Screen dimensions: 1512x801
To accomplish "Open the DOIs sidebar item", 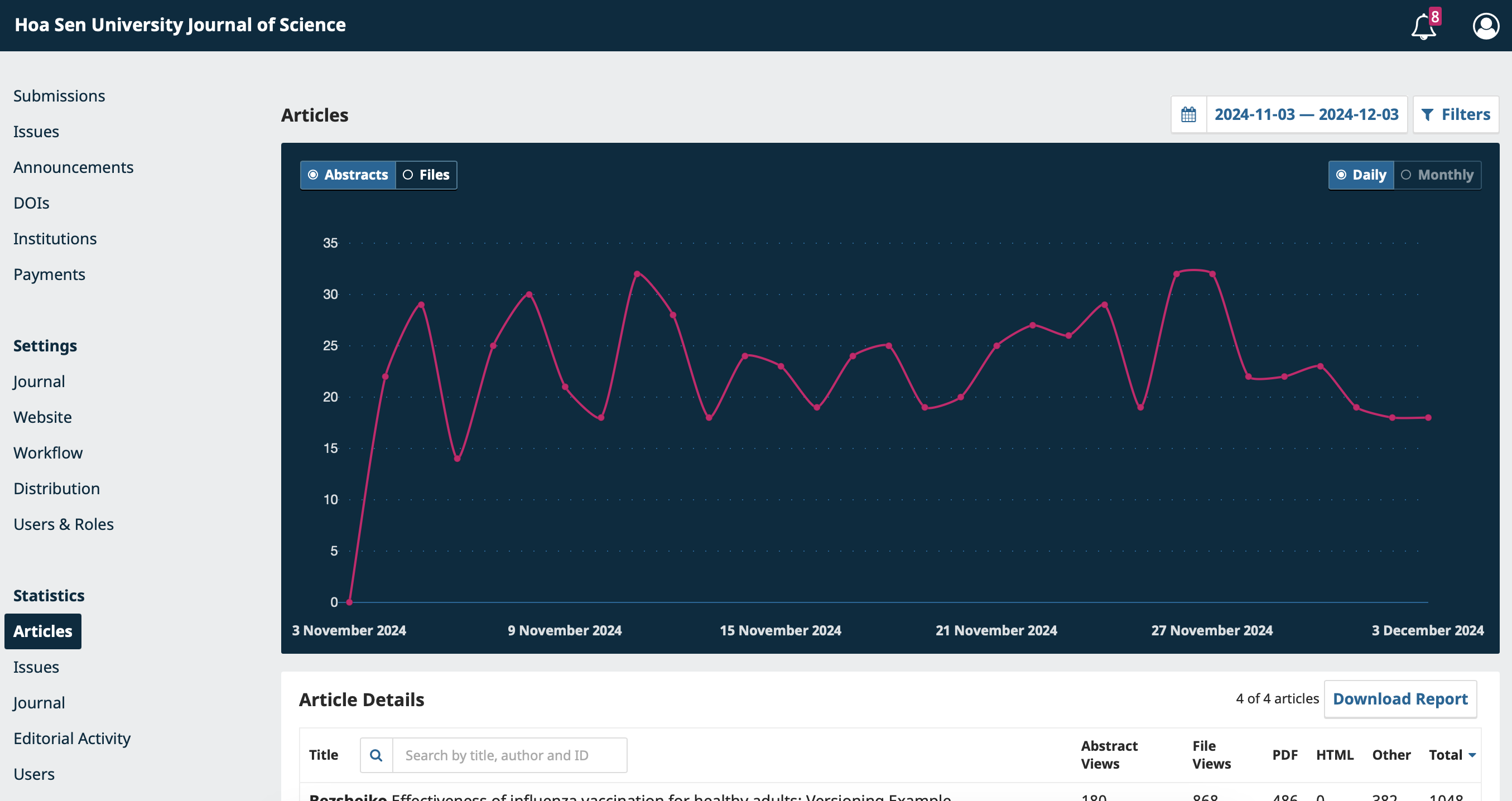I will point(31,203).
